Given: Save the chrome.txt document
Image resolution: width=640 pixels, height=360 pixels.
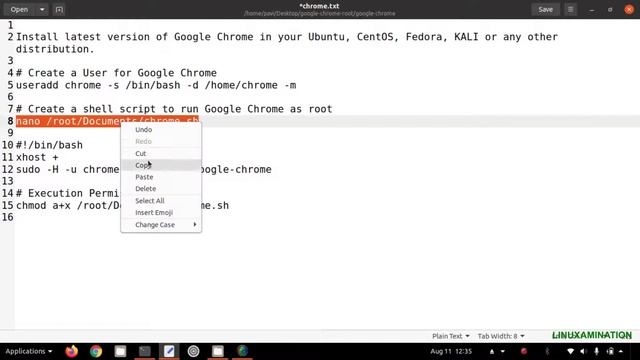Looking at the screenshot, I should 545,9.
